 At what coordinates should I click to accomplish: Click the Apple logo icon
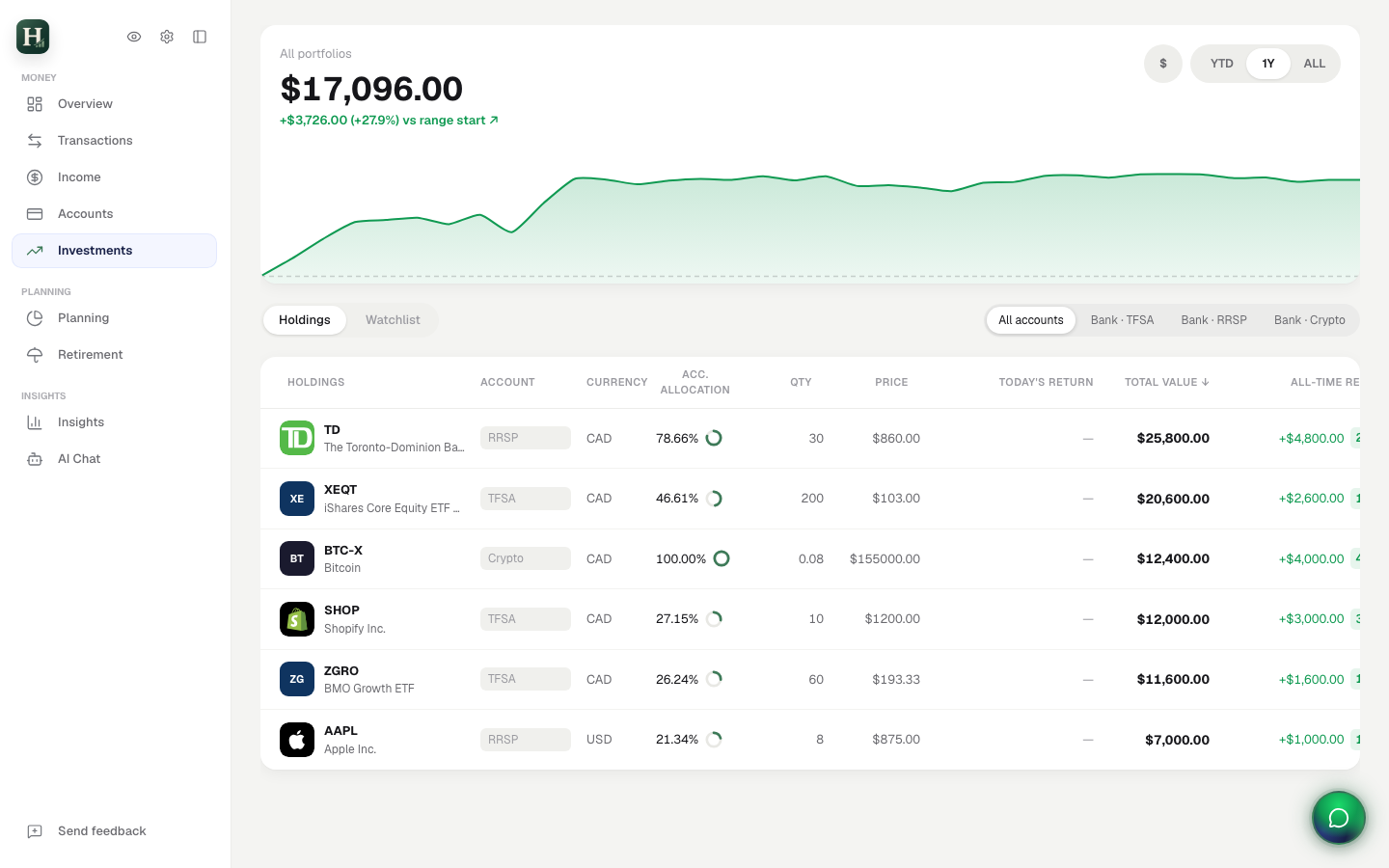pyautogui.click(x=297, y=740)
